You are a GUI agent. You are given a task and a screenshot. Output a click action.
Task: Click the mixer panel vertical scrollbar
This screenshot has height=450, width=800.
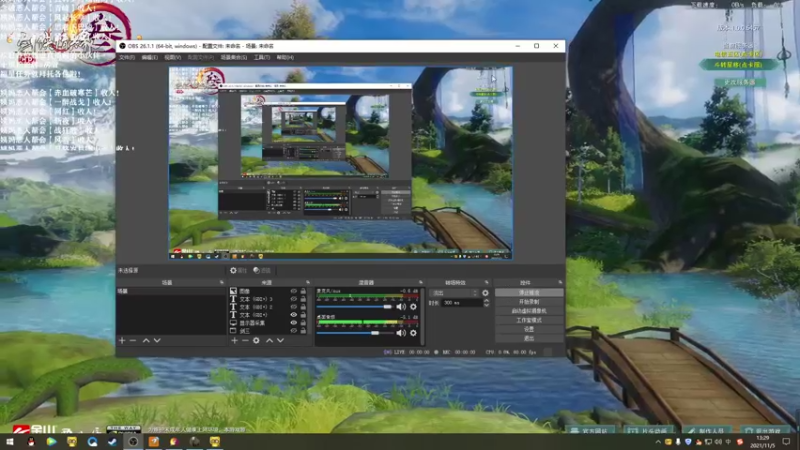(x=422, y=315)
